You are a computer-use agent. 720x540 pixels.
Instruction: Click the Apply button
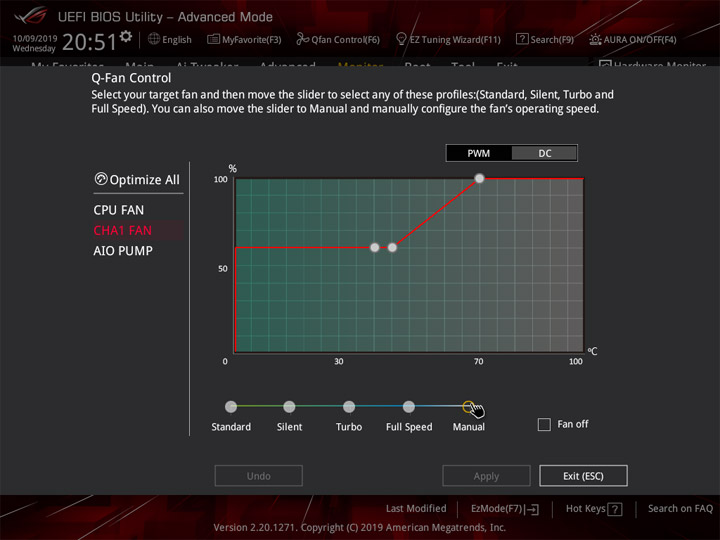click(486, 476)
